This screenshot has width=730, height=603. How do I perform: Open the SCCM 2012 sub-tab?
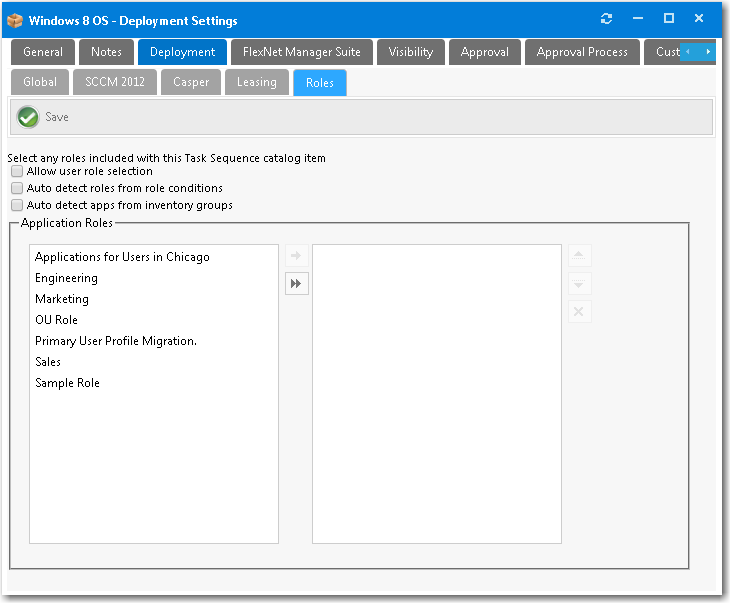[x=115, y=82]
